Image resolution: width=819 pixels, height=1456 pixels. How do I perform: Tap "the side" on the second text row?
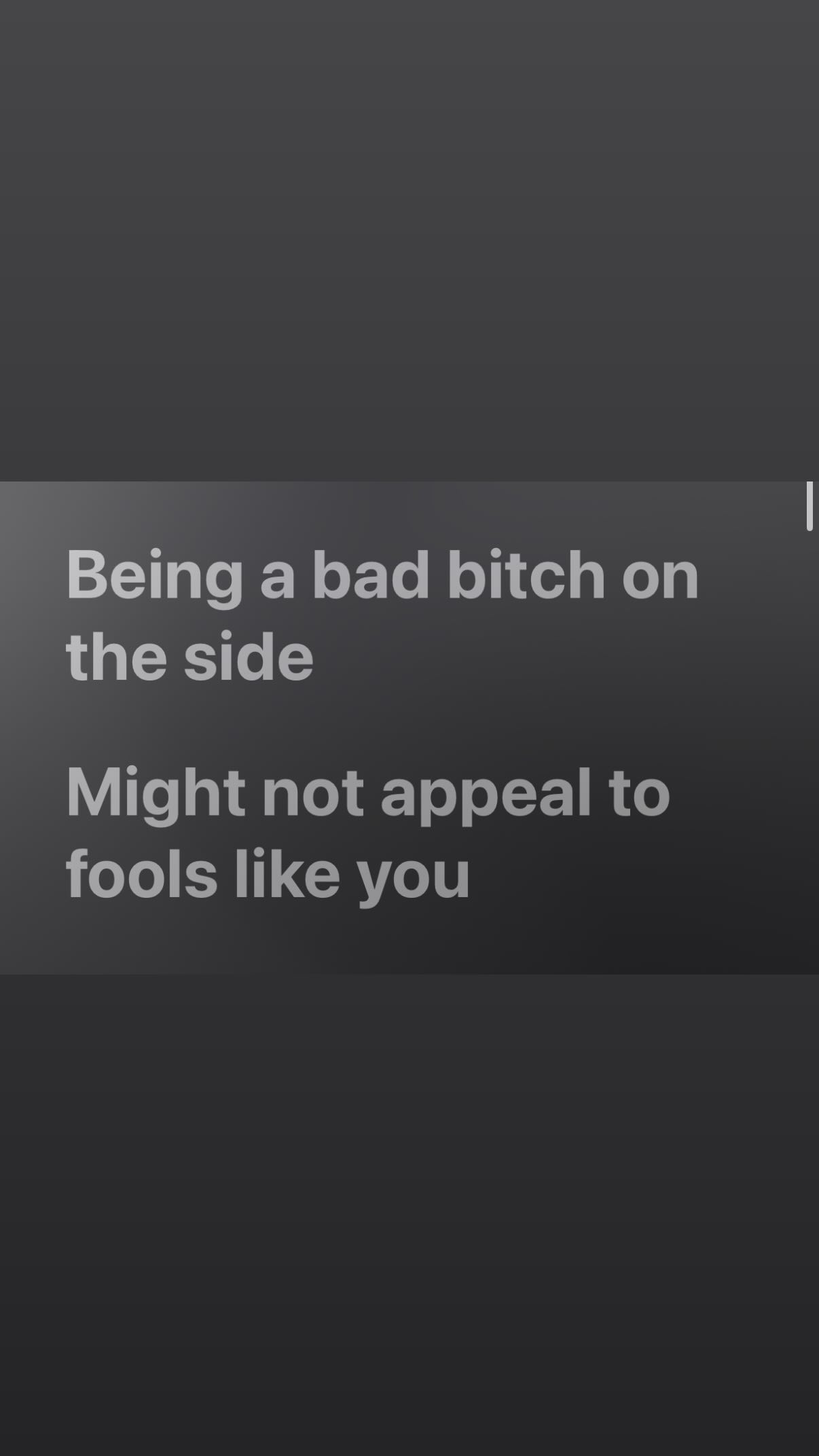click(x=189, y=656)
